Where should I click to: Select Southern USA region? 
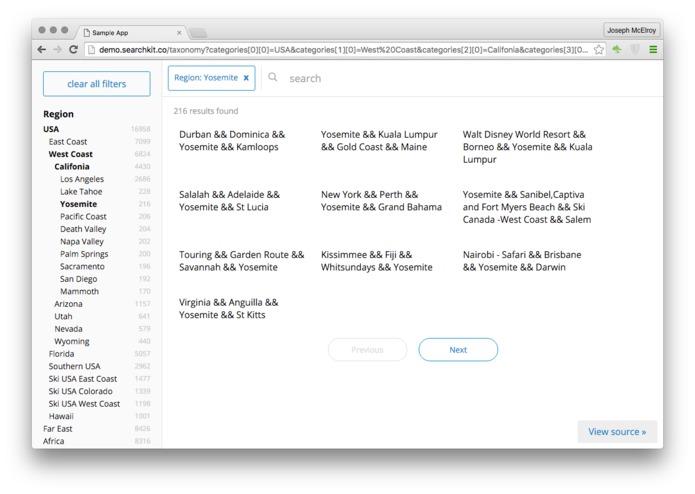74,366
